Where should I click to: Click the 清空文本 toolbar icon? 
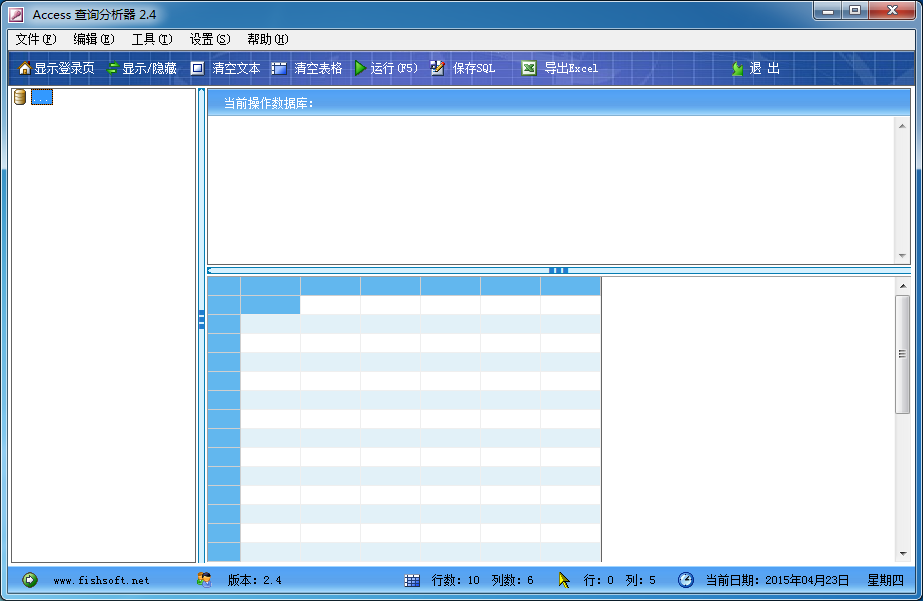pyautogui.click(x=197, y=69)
